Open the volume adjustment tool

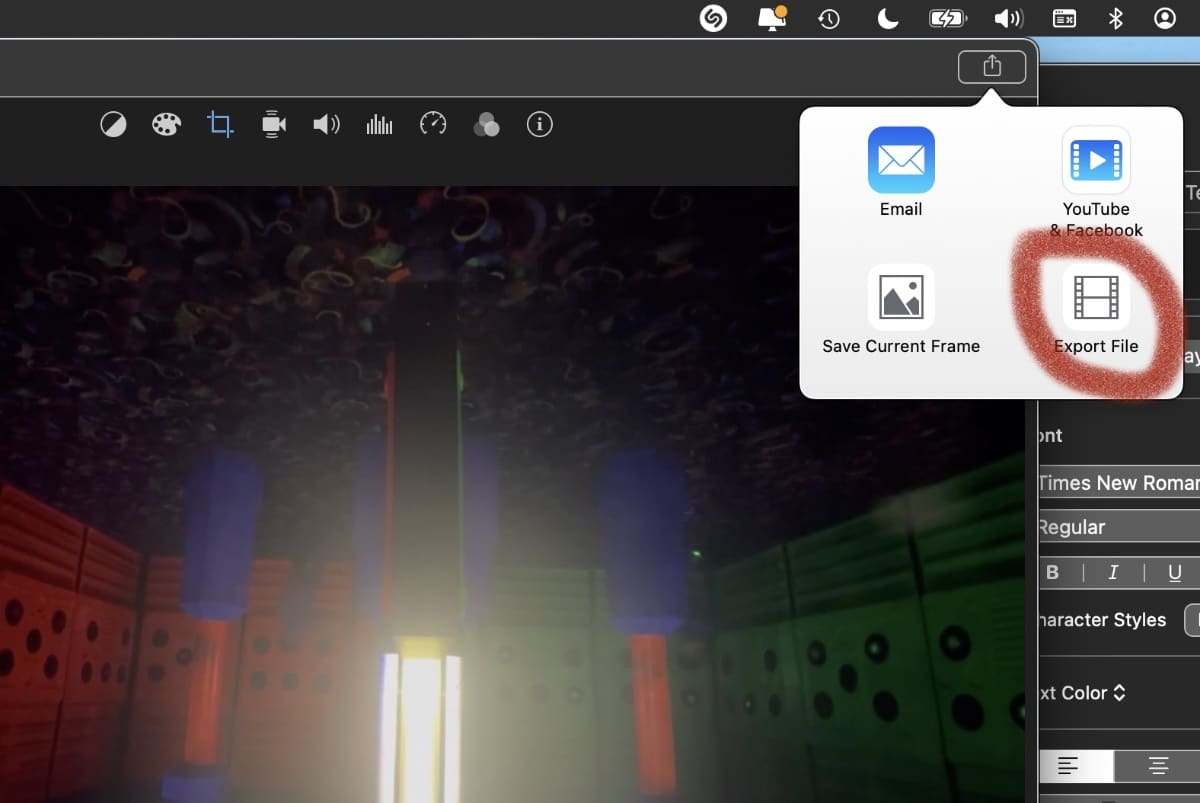326,125
